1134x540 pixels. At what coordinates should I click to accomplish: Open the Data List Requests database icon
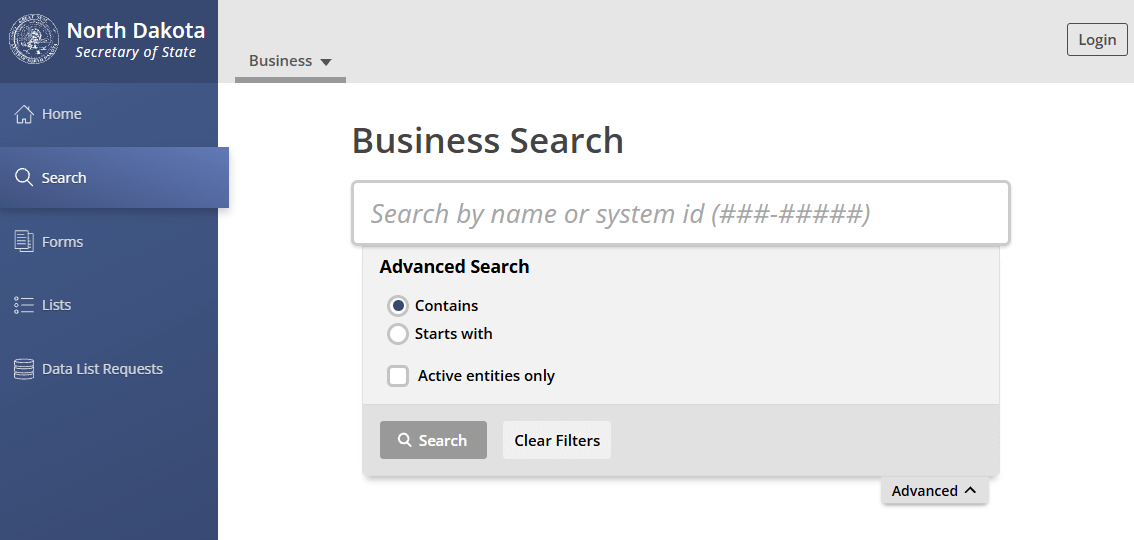pos(24,369)
